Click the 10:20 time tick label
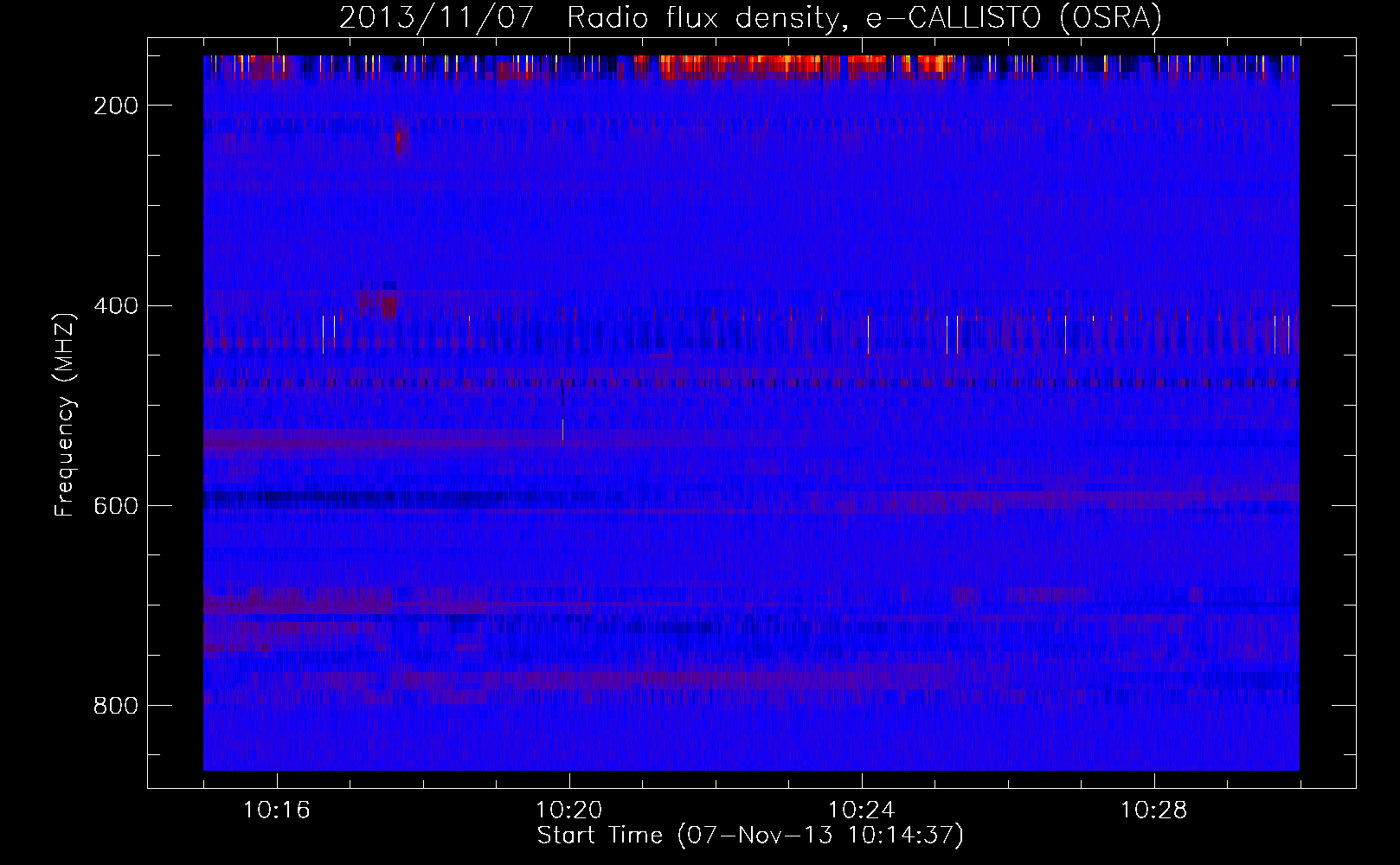 click(x=569, y=811)
